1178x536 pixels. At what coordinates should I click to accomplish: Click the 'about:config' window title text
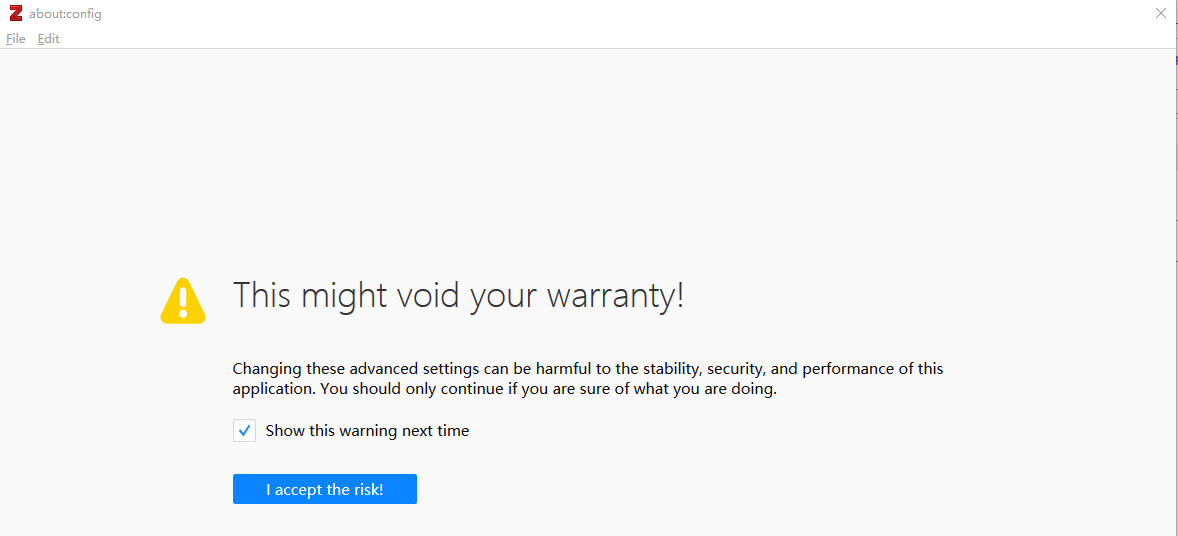point(65,14)
